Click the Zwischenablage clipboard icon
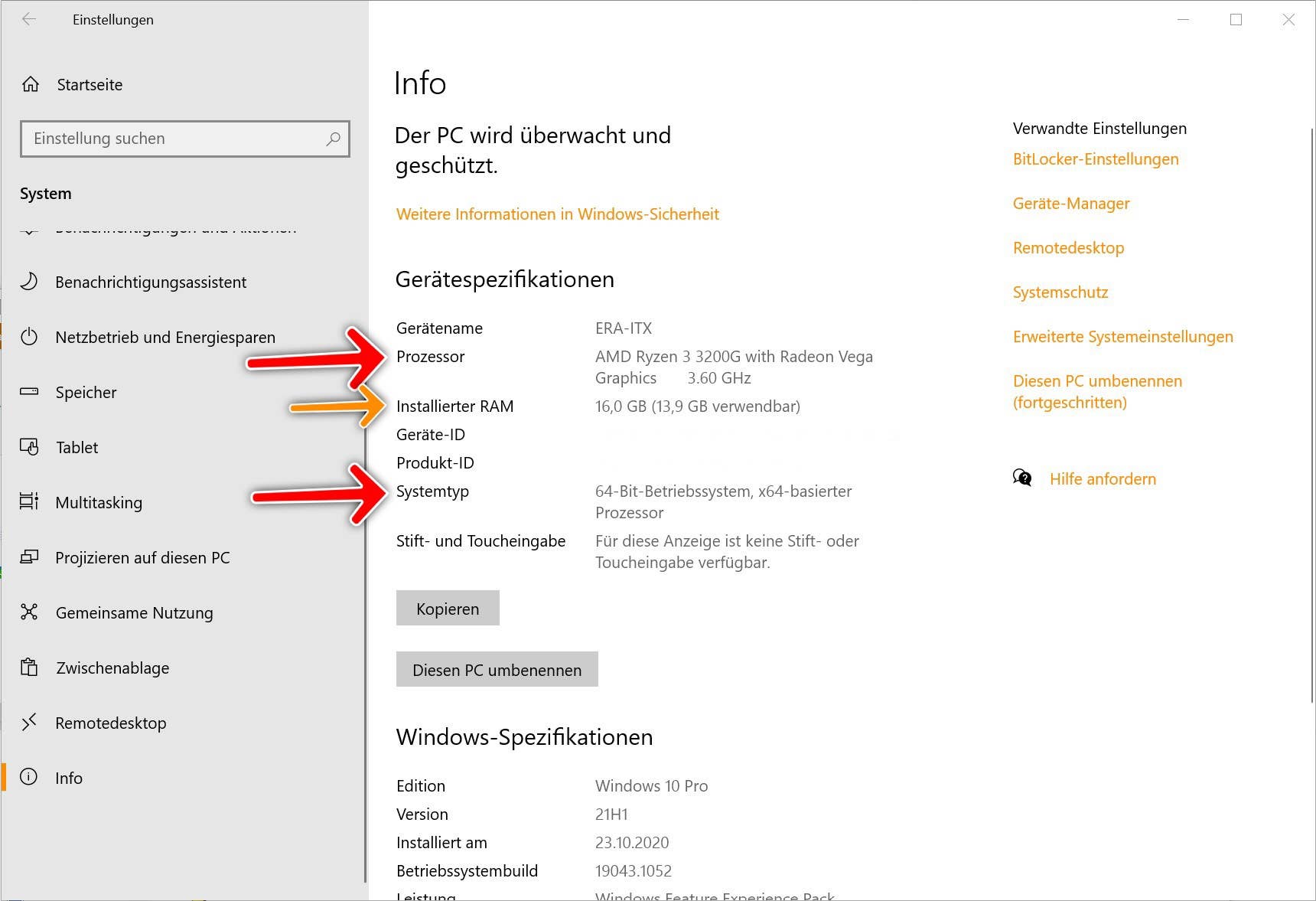 coord(30,668)
